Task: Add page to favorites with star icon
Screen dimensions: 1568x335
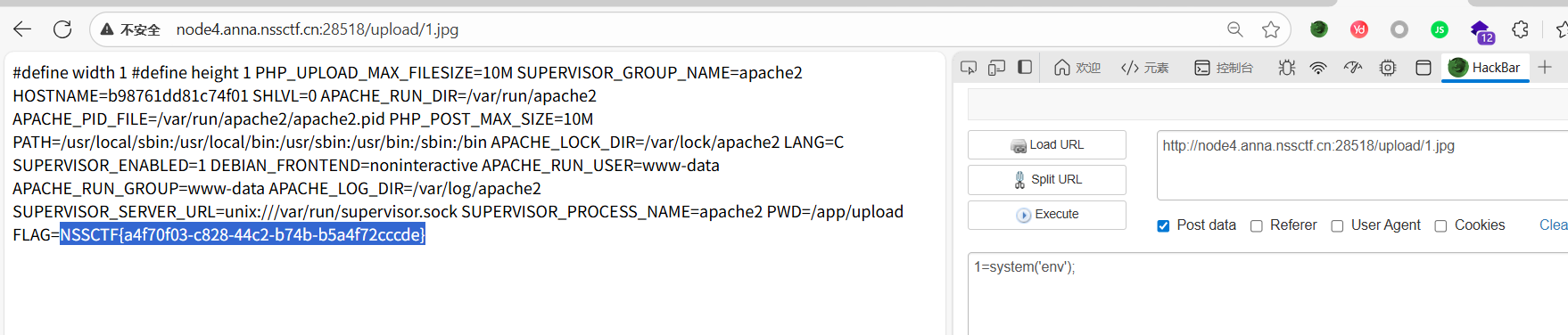Action: 1271,29
